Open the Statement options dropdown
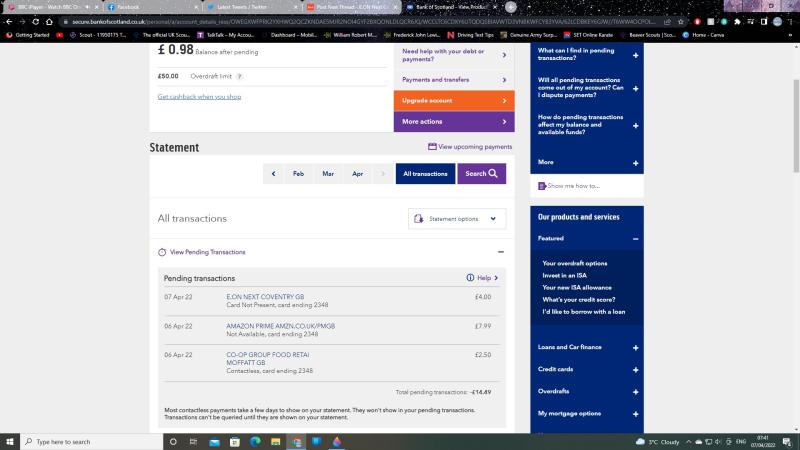Screen dimensions: 800x450 click(x=457, y=218)
